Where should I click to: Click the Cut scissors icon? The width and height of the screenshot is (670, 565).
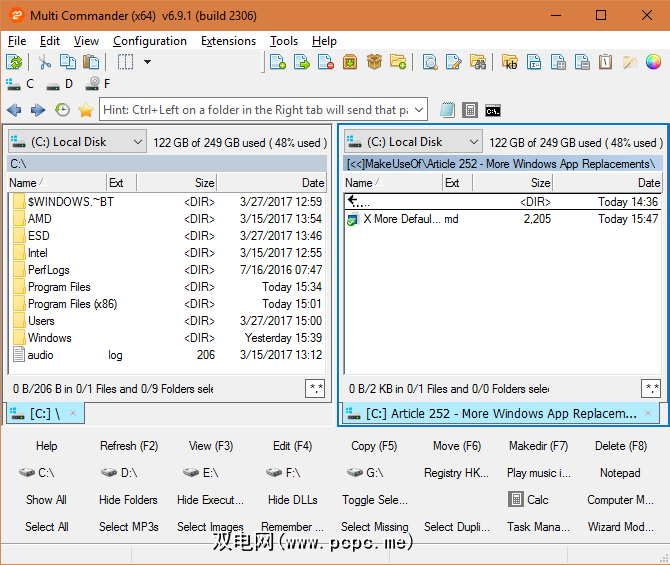click(45, 62)
